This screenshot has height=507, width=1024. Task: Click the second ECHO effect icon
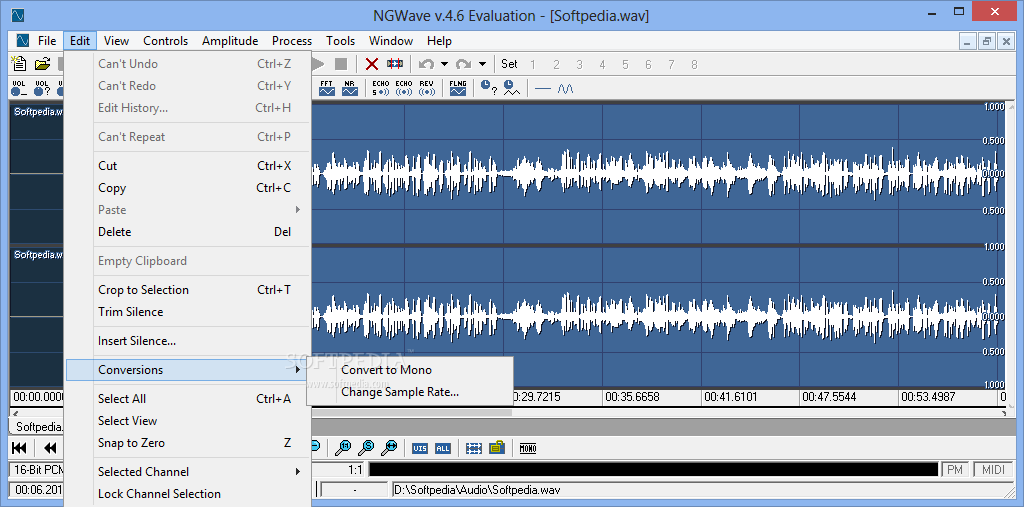tap(404, 88)
